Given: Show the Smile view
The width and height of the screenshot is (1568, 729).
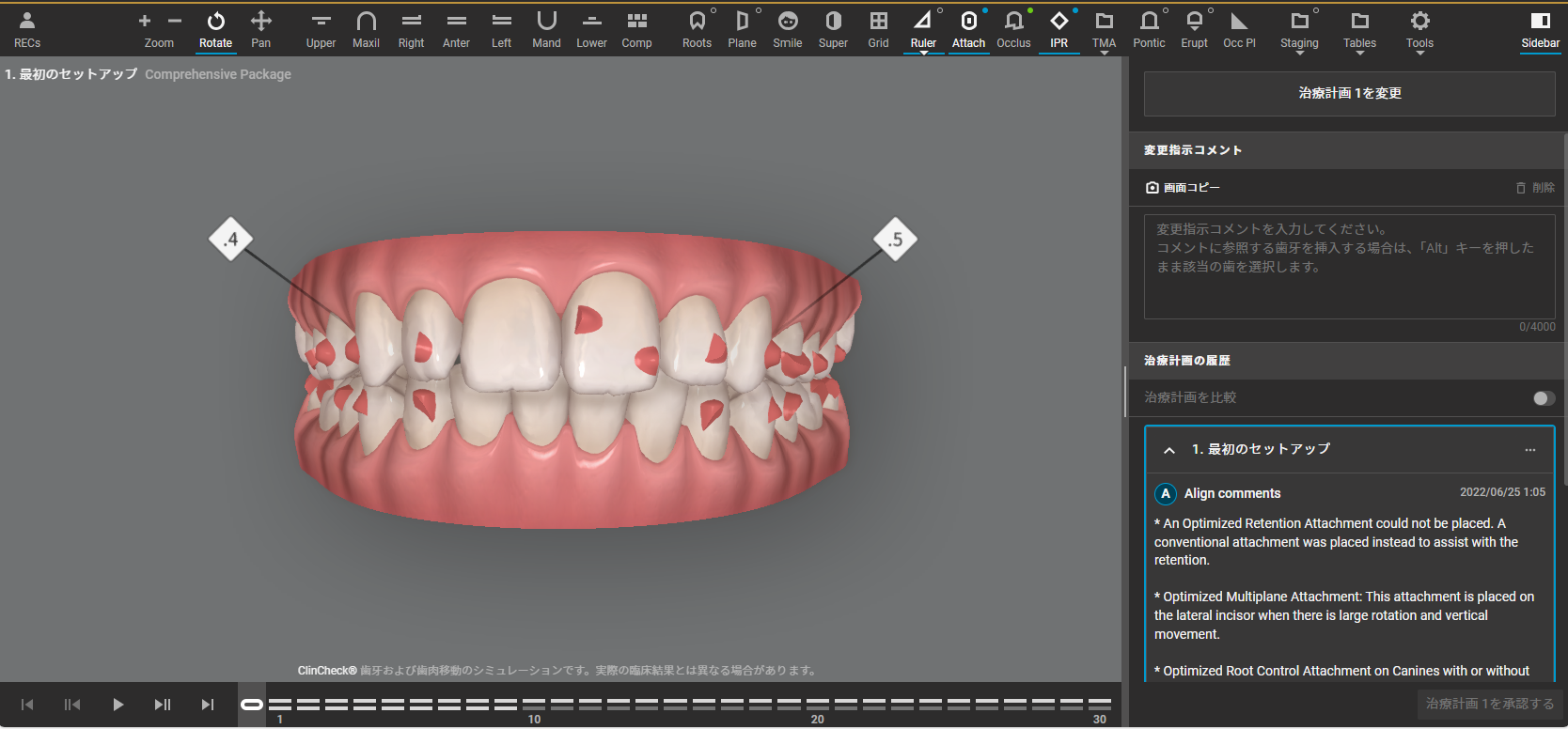Looking at the screenshot, I should [x=788, y=29].
